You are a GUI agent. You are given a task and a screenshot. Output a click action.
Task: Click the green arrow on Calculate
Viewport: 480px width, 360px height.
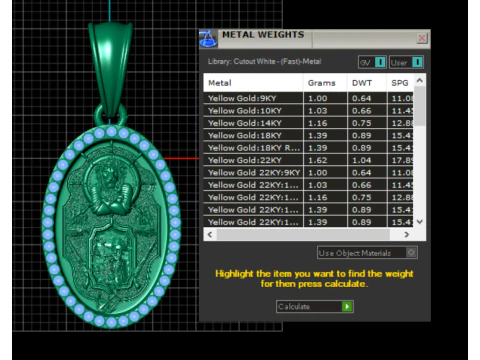click(x=347, y=306)
